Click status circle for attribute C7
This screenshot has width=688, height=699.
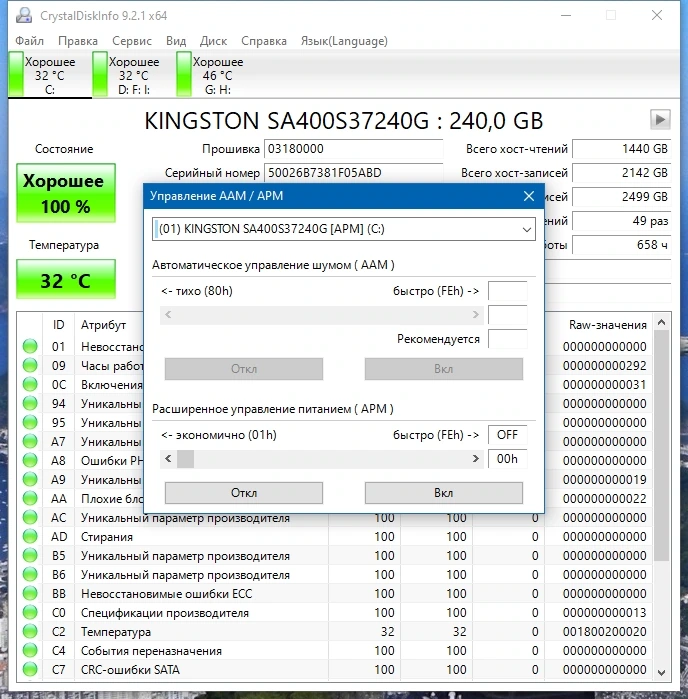pyautogui.click(x=30, y=670)
